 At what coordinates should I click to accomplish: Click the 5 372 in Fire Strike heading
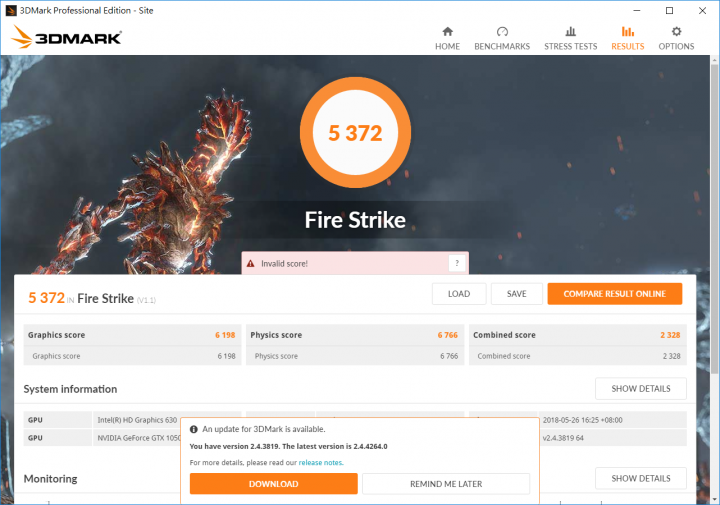point(92,298)
